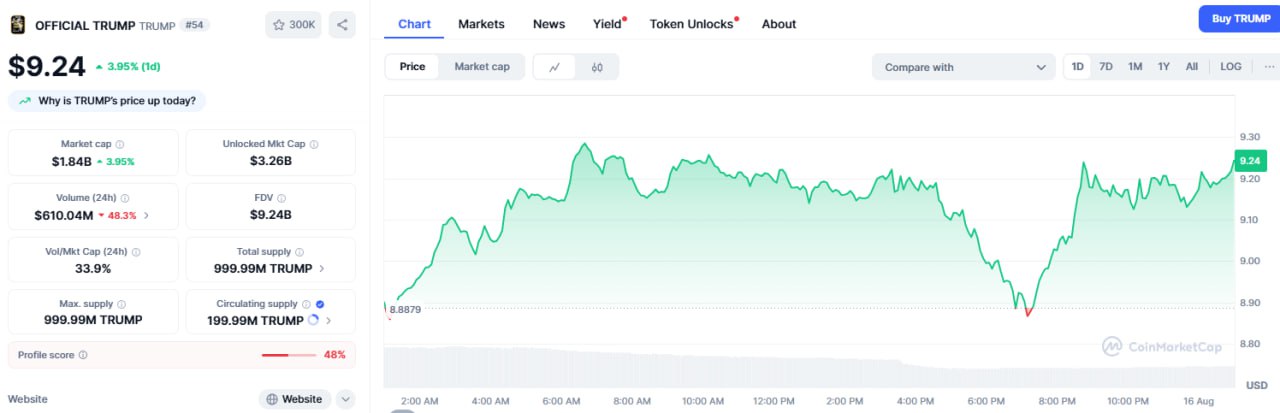The height and width of the screenshot is (413, 1280).
Task: Click the 9.24 current price tag on chart
Action: tap(1251, 161)
